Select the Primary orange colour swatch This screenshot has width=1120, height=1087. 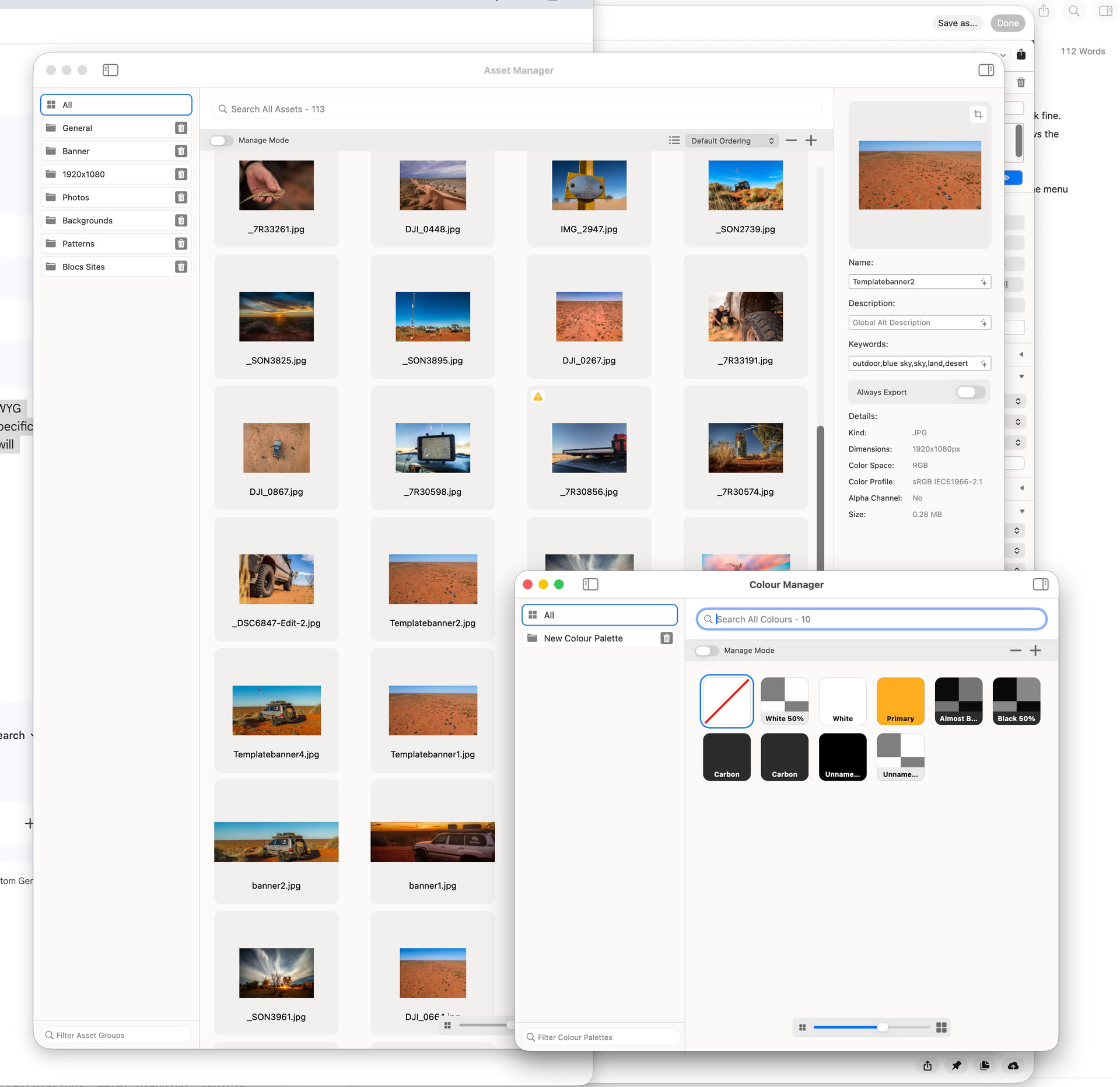pos(900,700)
